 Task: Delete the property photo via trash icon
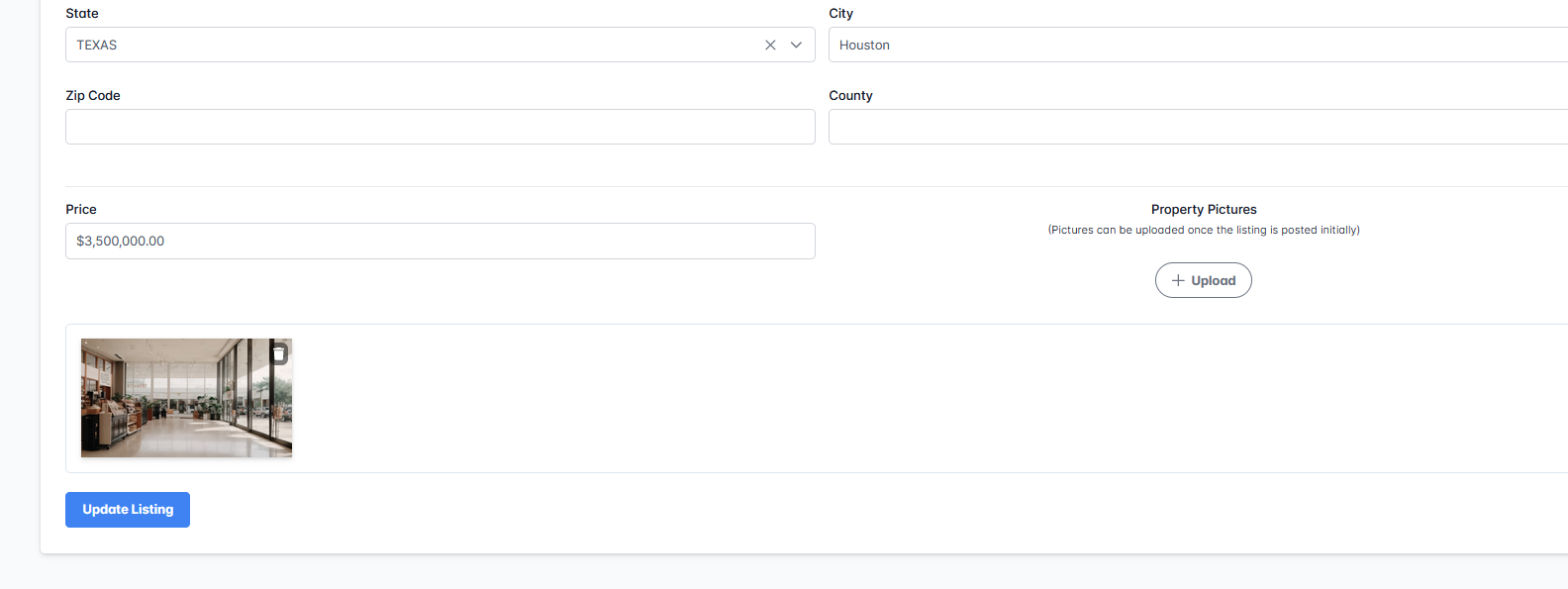click(279, 353)
